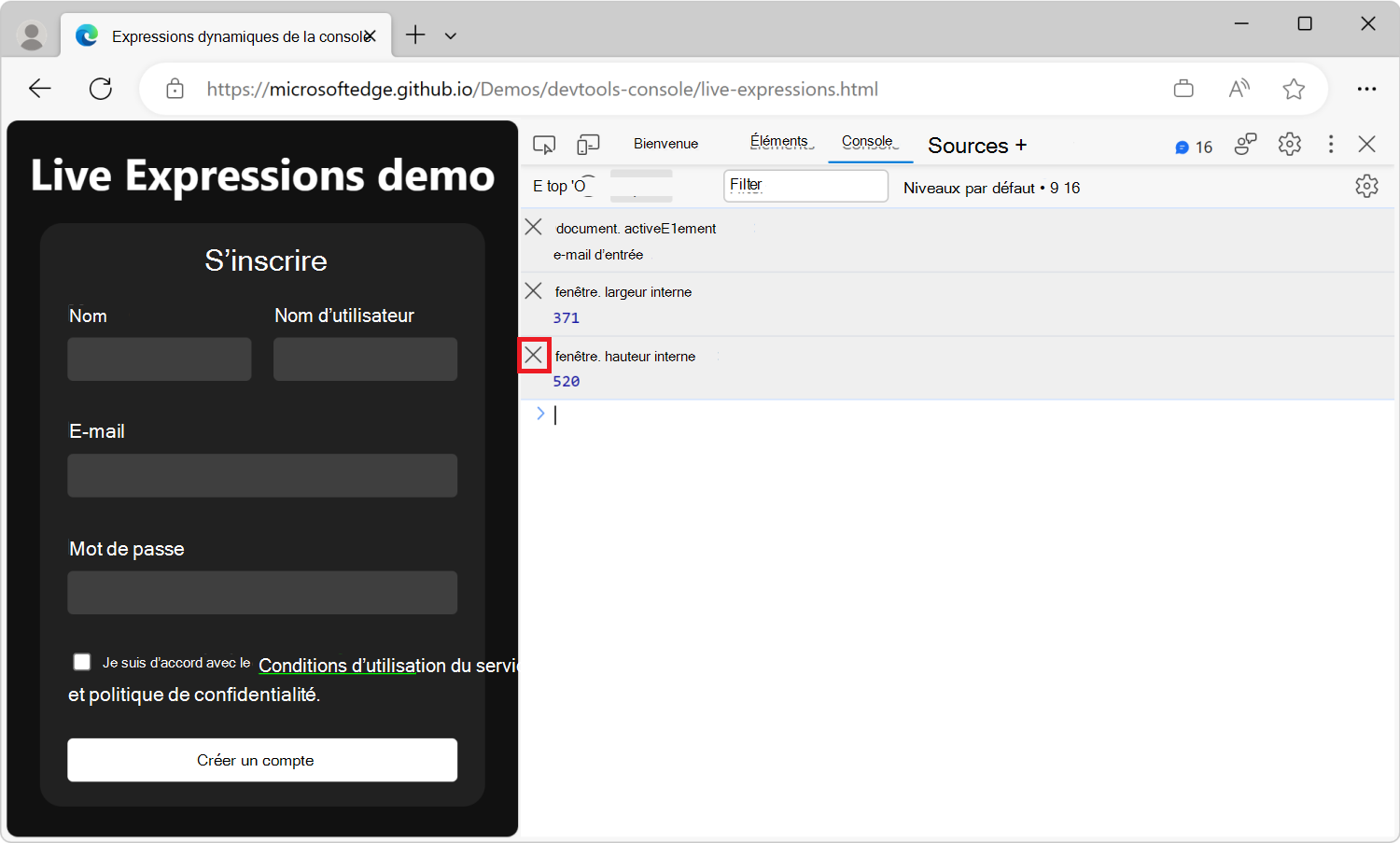Create a new live expression with eye icon
This screenshot has width=1400, height=843.
click(x=586, y=185)
